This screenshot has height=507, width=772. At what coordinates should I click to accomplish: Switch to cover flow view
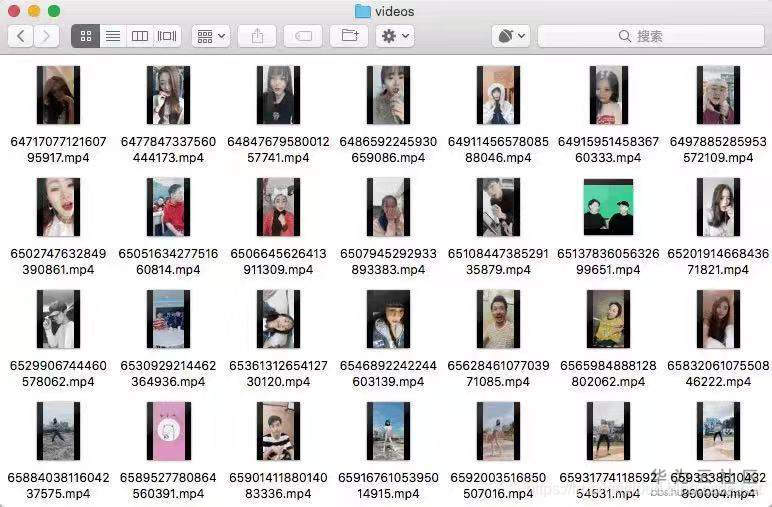tap(167, 36)
